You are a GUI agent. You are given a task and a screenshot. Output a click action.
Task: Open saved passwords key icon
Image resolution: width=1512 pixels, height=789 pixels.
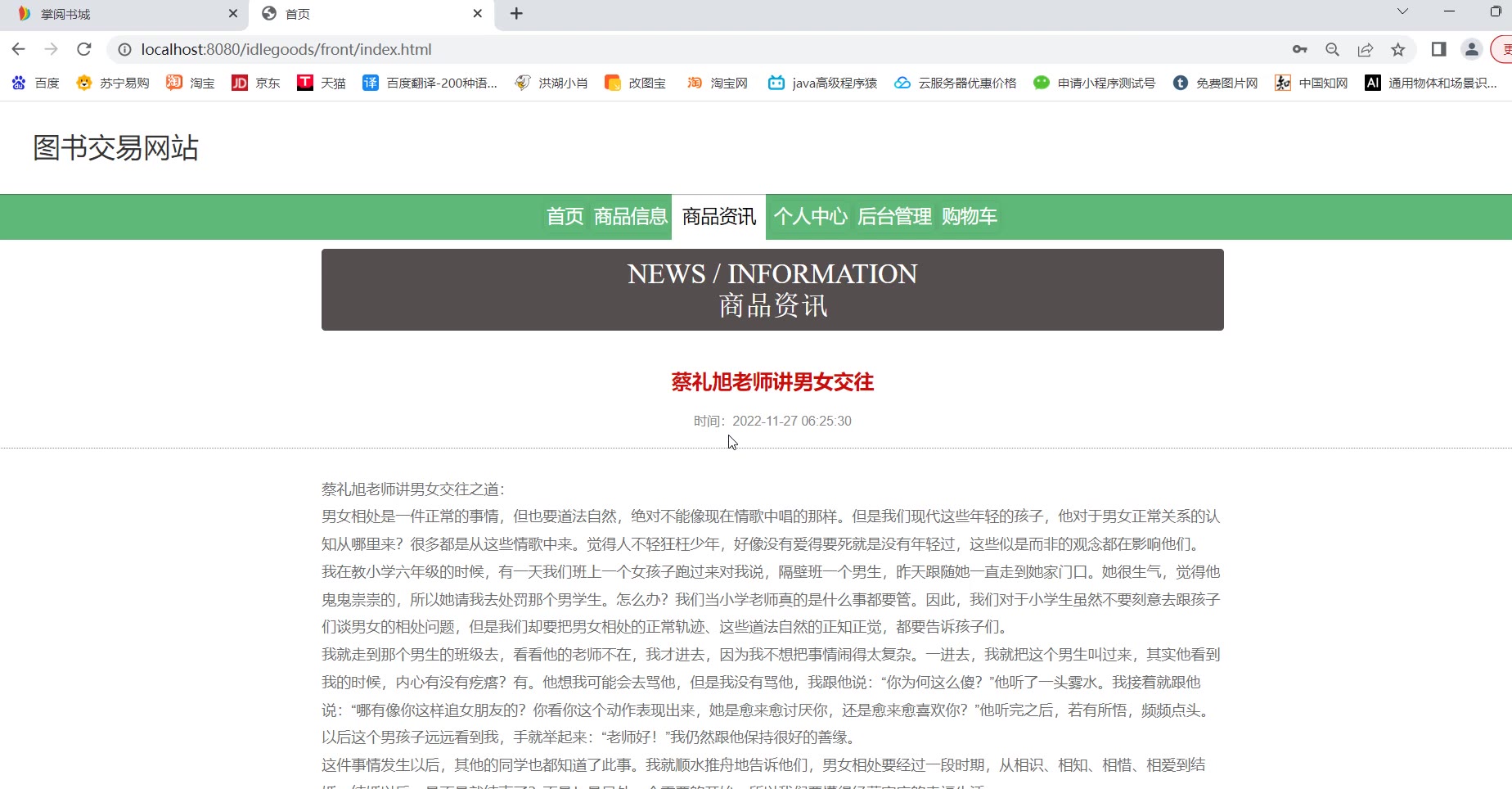[x=1299, y=49]
